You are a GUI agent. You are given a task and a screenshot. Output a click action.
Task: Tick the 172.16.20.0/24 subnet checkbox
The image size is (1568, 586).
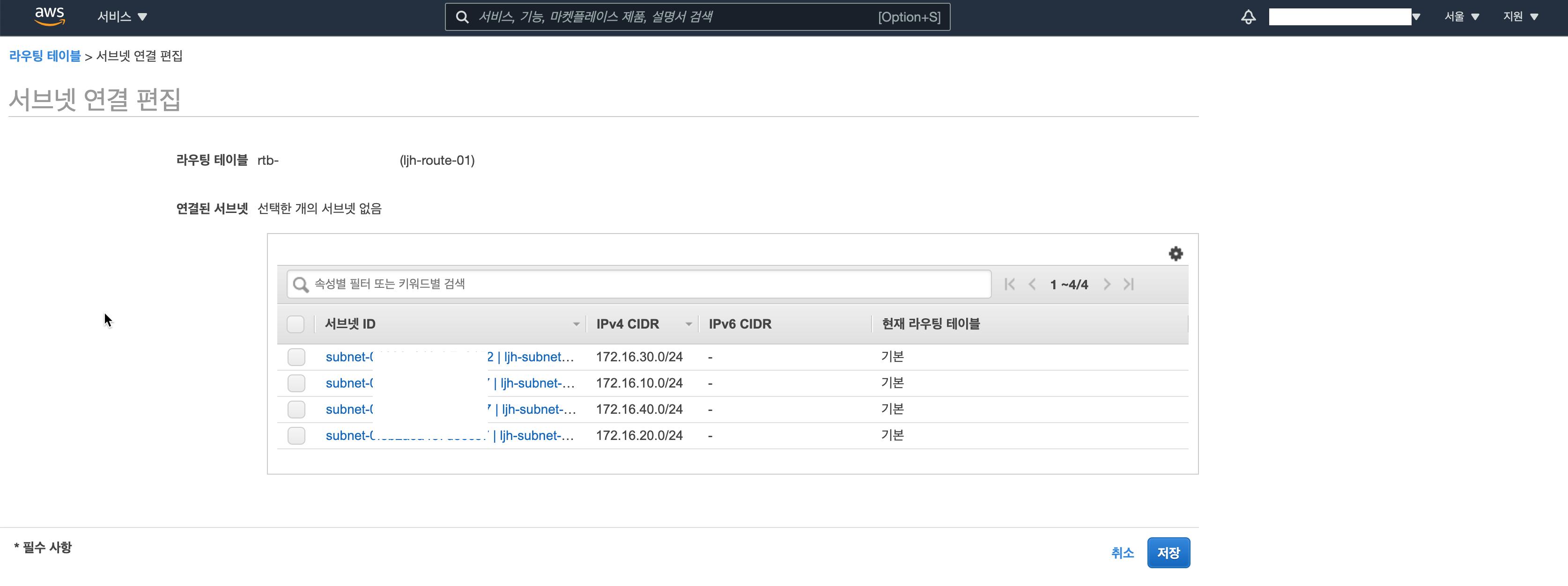[296, 436]
